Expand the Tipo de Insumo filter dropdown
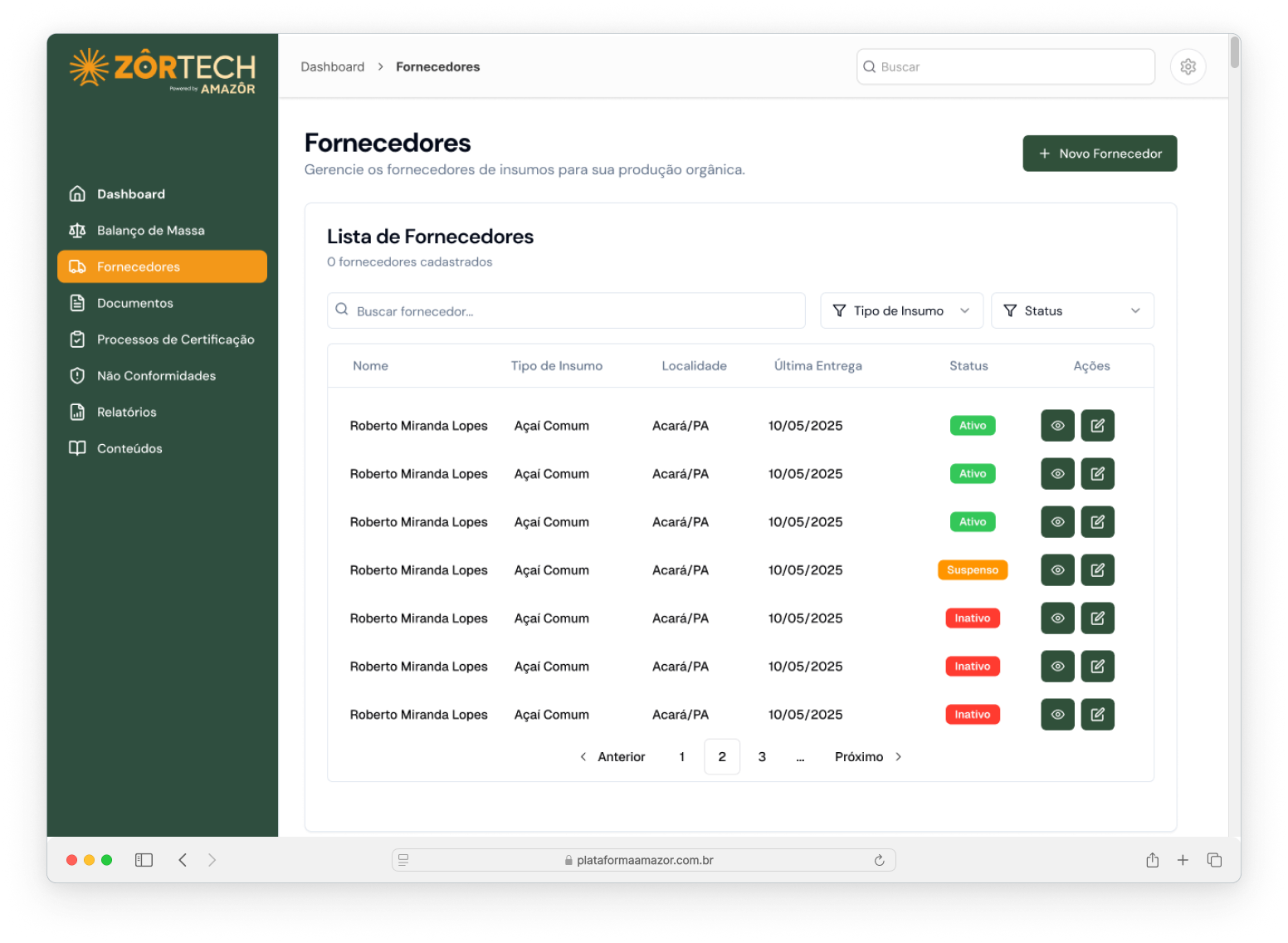Image resolution: width=1288 pixels, height=943 pixels. pyautogui.click(x=901, y=310)
